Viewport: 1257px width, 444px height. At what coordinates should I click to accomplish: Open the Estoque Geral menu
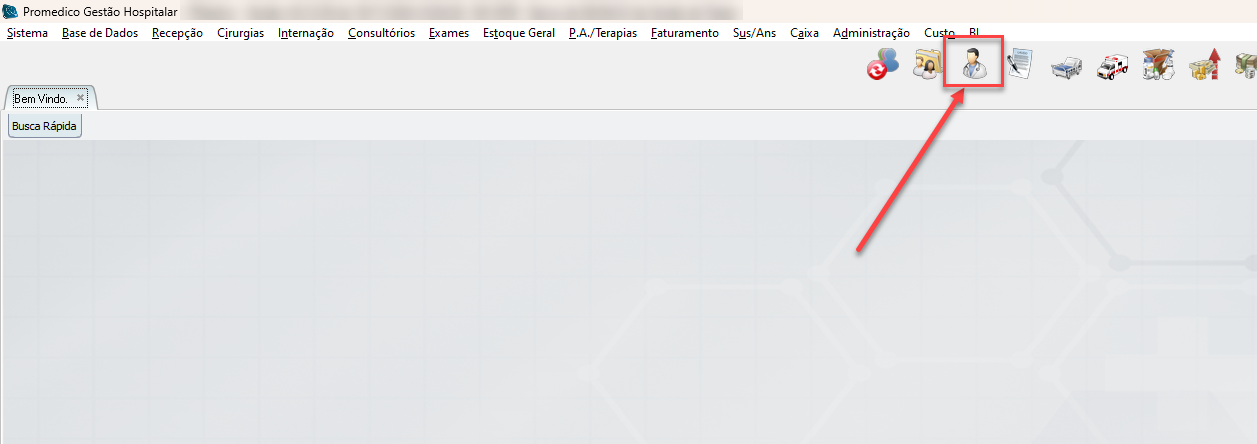pyautogui.click(x=518, y=33)
